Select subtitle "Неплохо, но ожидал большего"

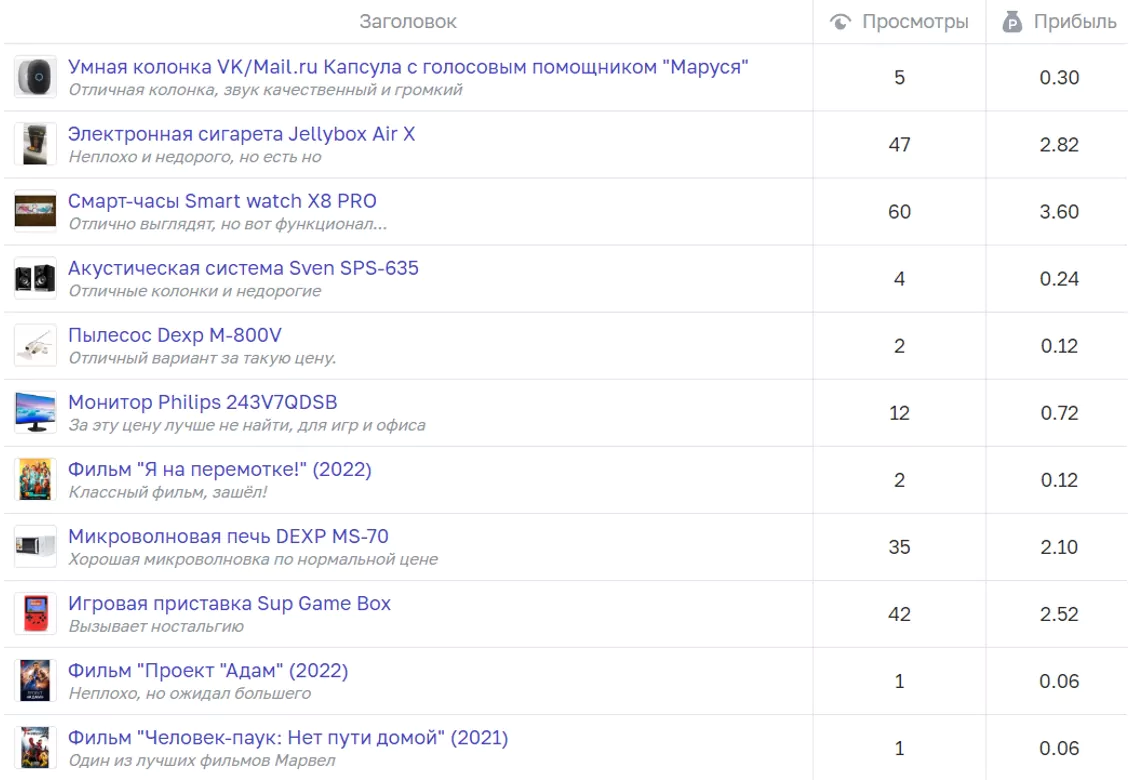(190, 693)
